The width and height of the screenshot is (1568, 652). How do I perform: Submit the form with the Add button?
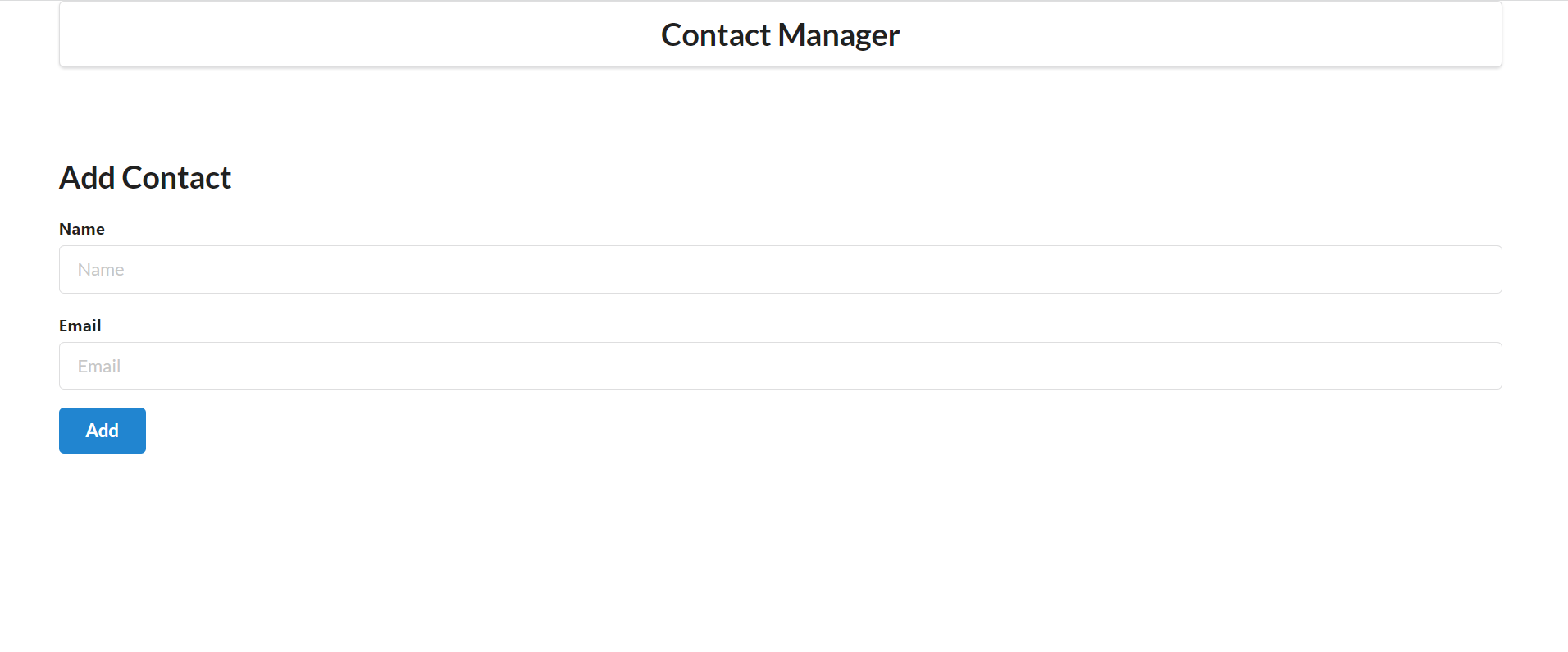102,430
